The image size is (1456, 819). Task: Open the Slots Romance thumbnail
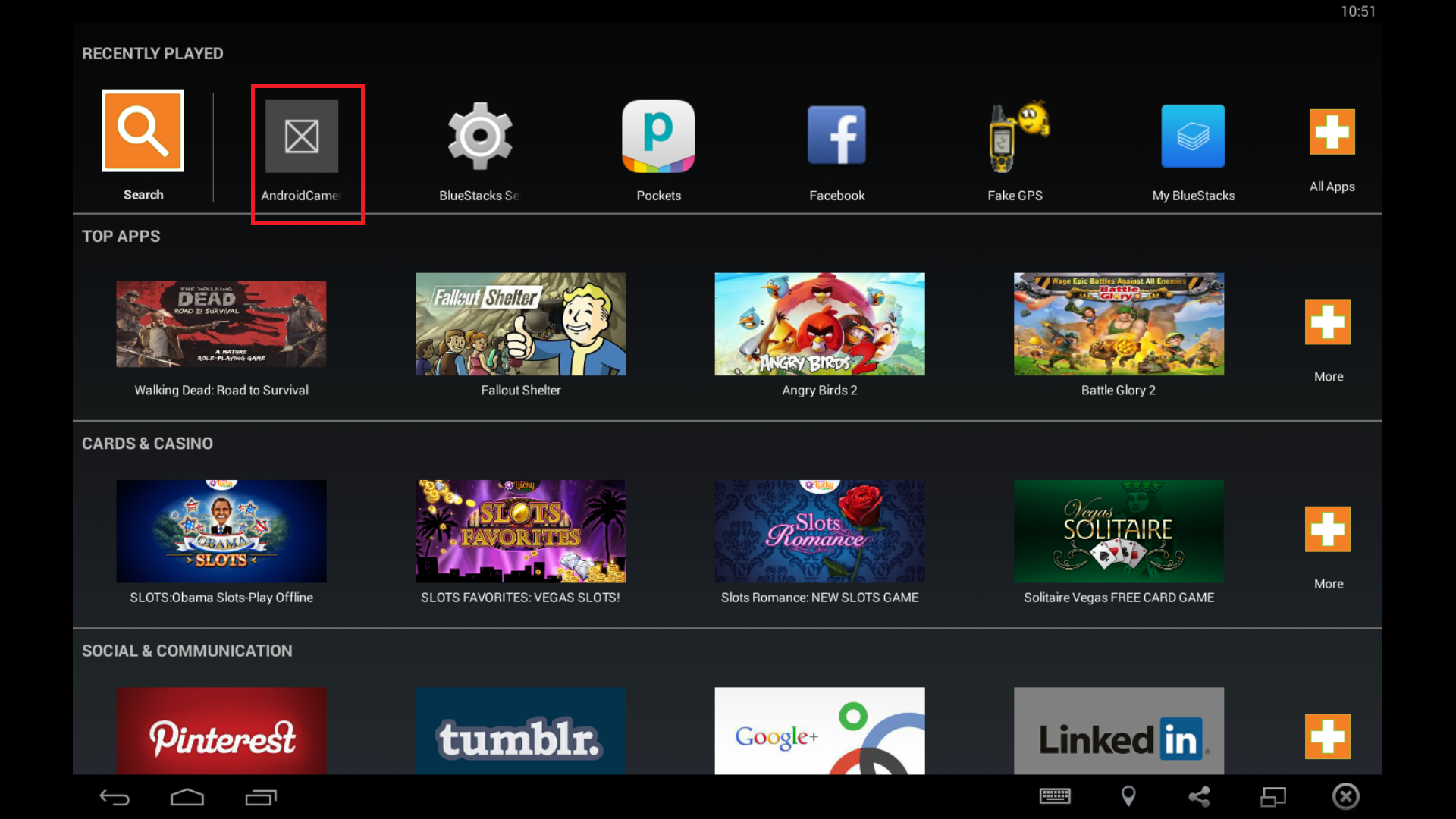820,531
